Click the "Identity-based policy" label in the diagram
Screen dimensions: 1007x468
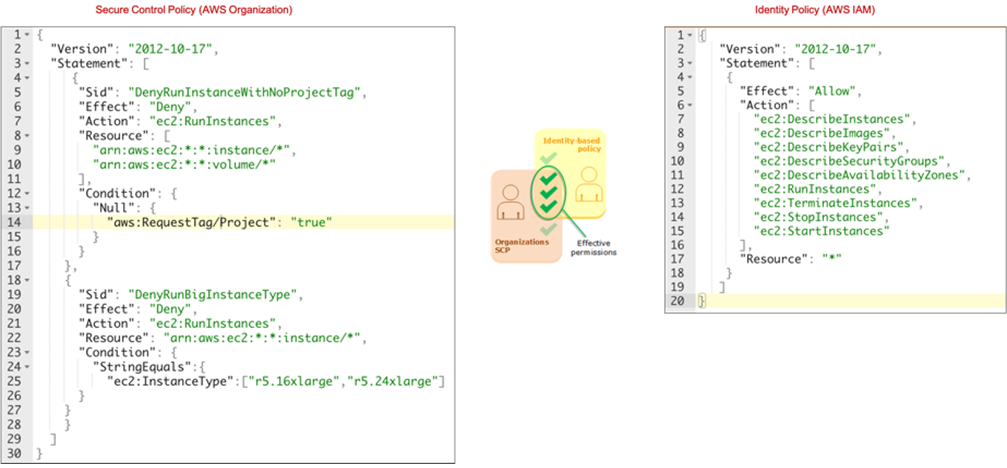571,144
